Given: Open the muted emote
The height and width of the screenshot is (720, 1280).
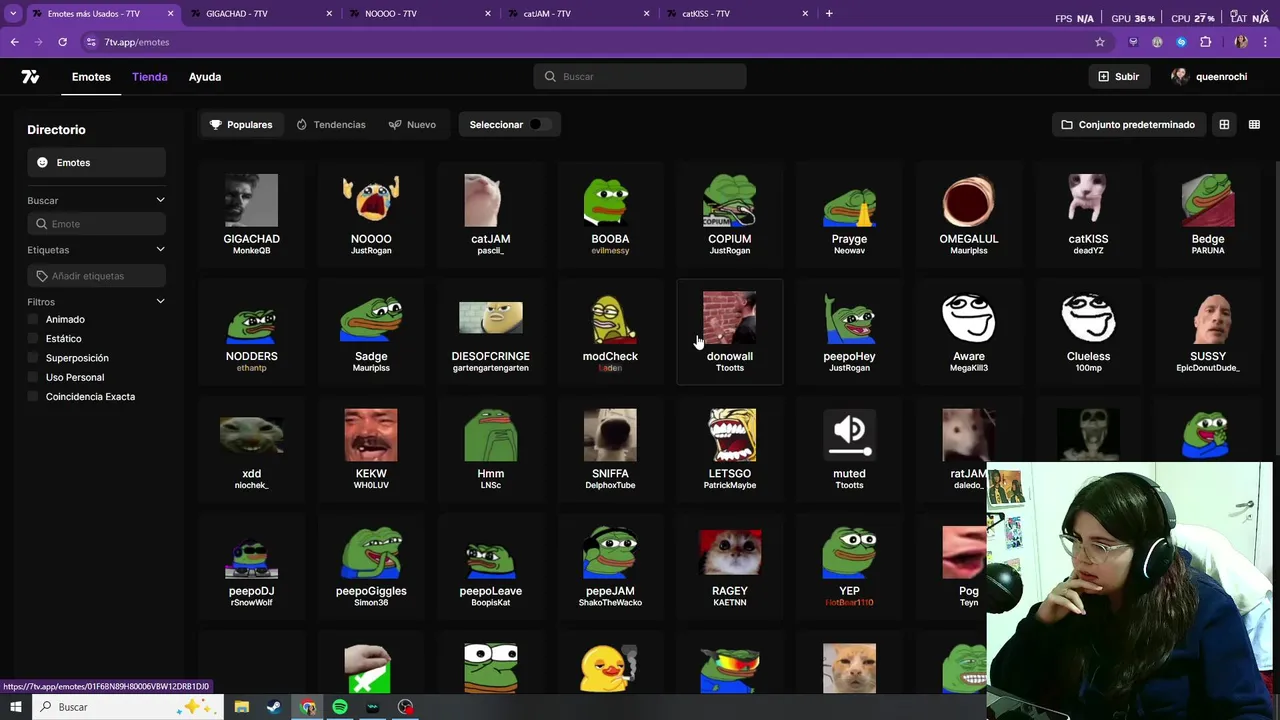Looking at the screenshot, I should (849, 449).
